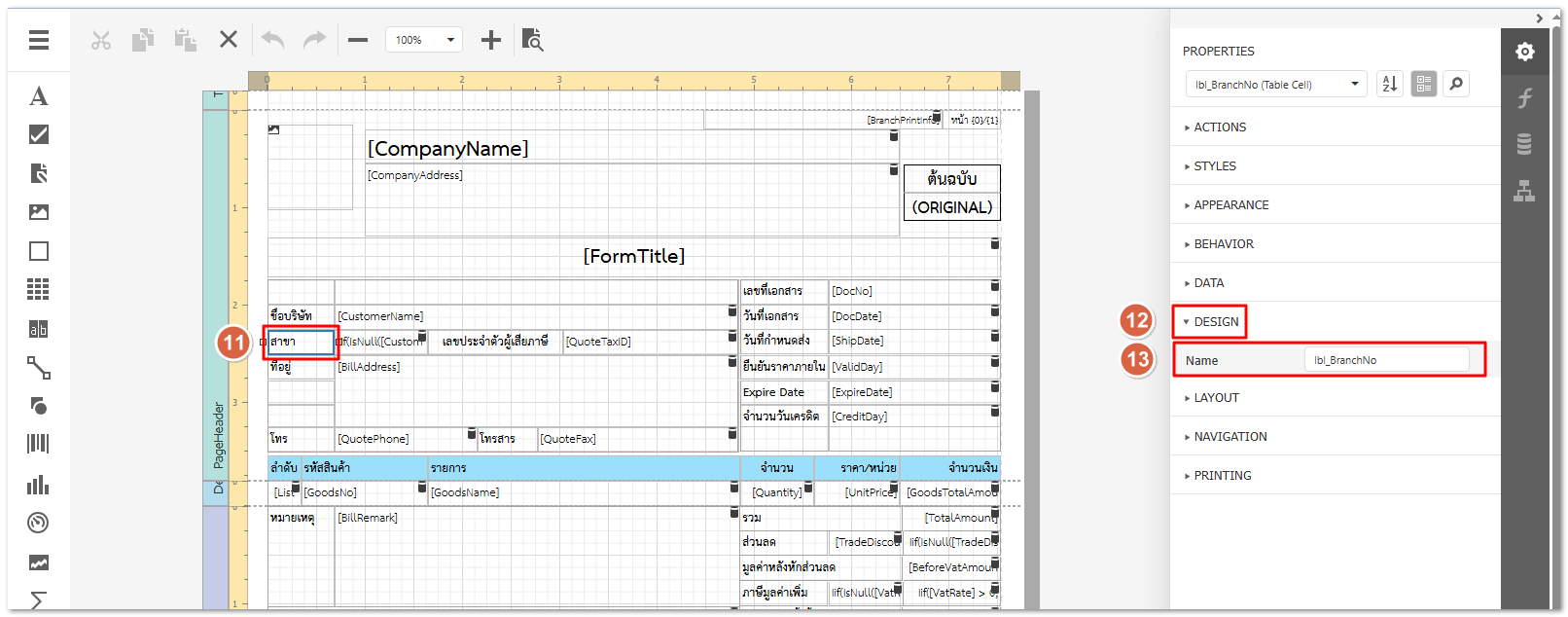Image resolution: width=1568 pixels, height=617 pixels.
Task: Collapse the DESIGN section
Action: (x=1216, y=322)
